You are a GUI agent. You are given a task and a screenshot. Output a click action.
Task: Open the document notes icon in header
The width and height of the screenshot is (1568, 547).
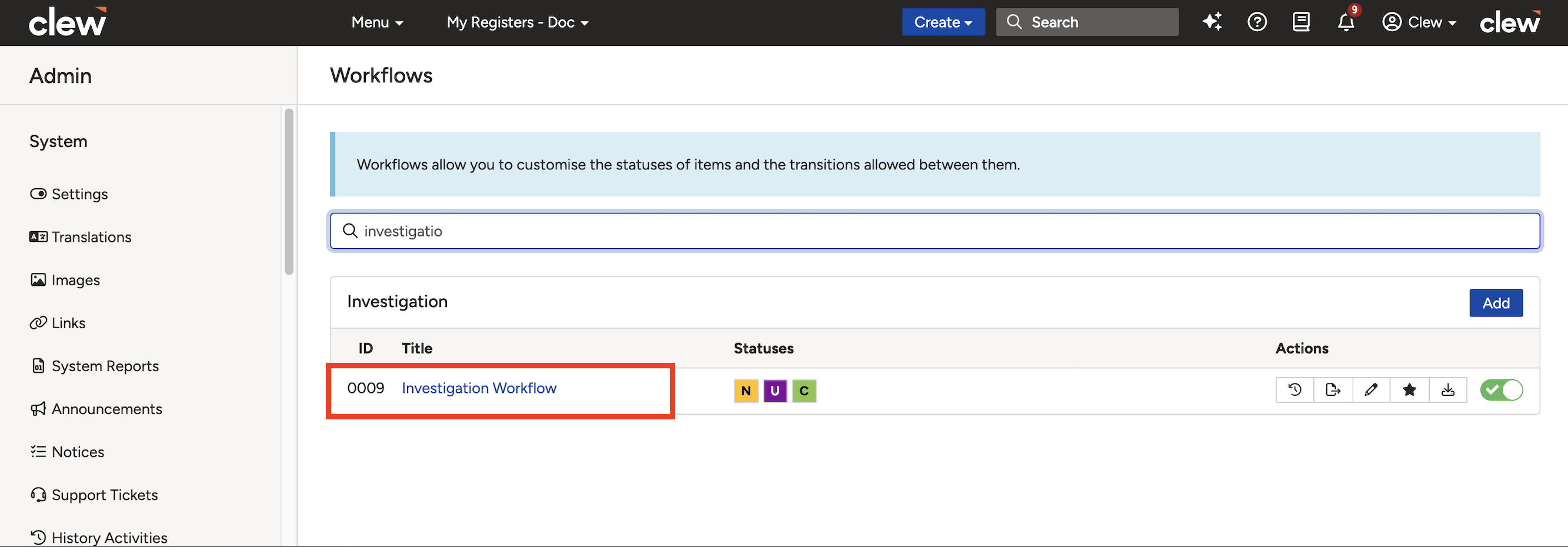point(1302,22)
